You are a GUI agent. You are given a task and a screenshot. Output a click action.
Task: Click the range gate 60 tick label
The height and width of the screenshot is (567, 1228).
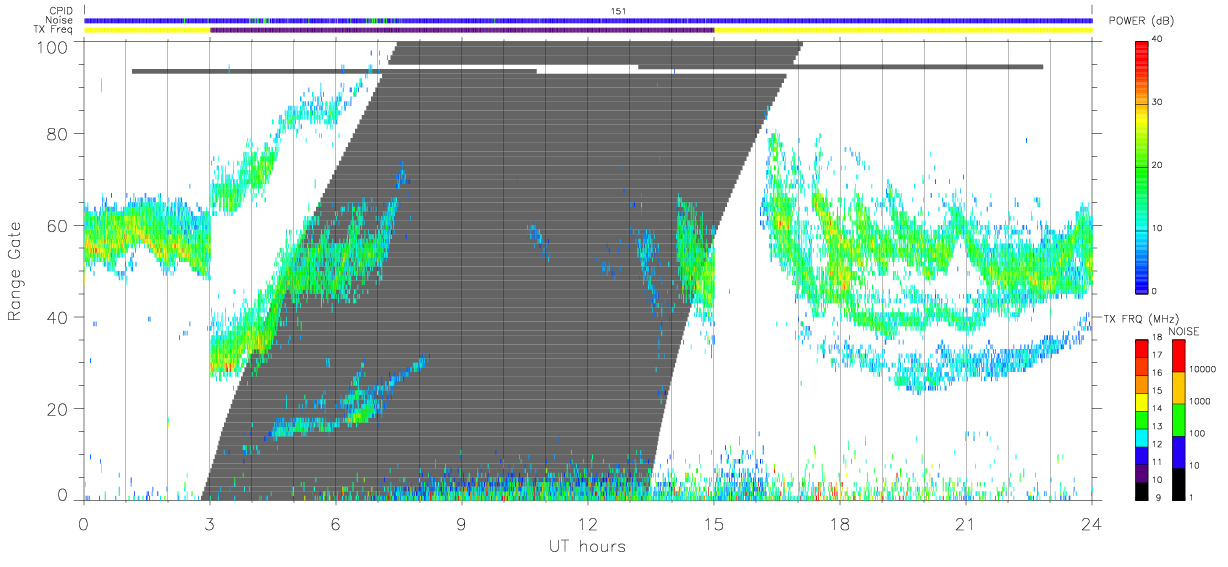click(56, 226)
